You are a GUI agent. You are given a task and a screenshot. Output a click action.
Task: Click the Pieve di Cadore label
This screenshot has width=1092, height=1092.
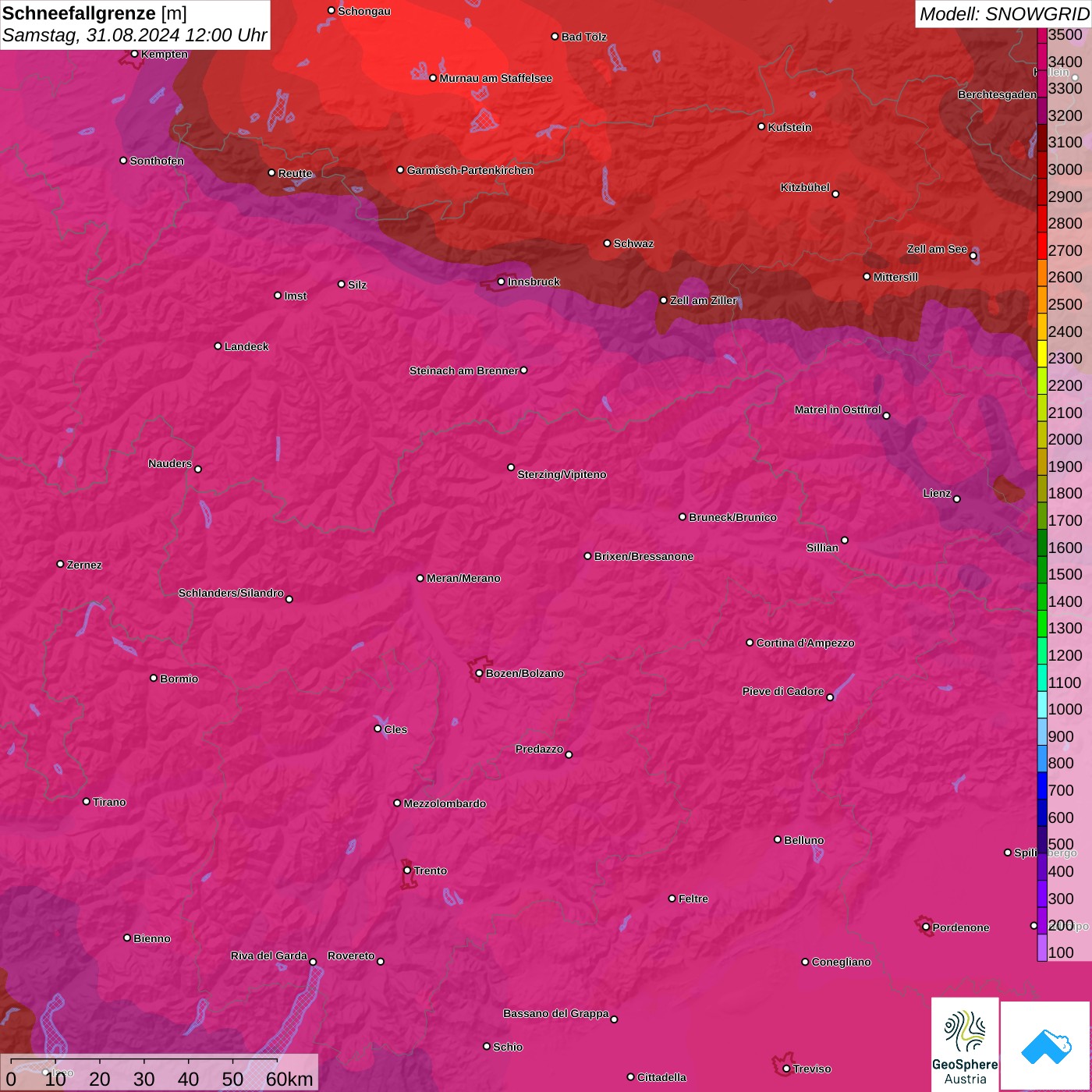click(783, 691)
